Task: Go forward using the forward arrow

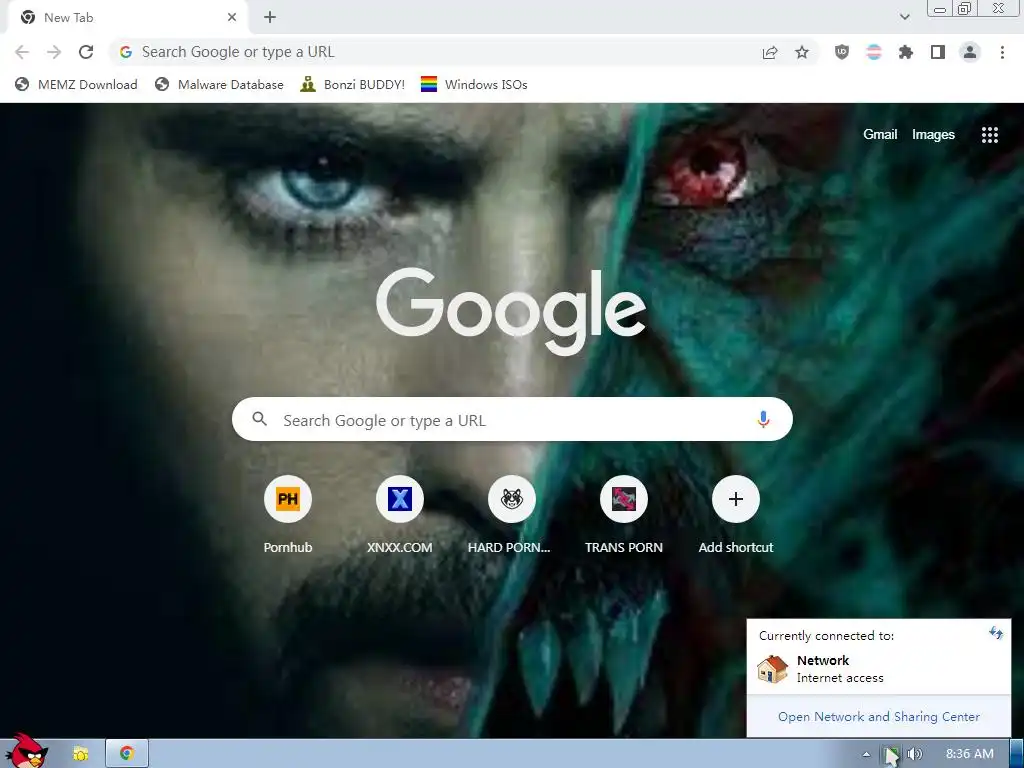Action: (54, 52)
